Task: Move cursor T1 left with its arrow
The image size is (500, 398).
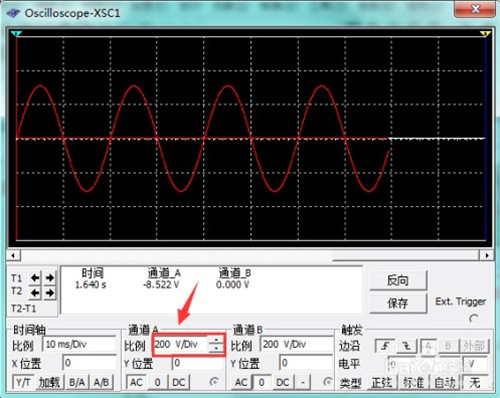Action: (35, 277)
